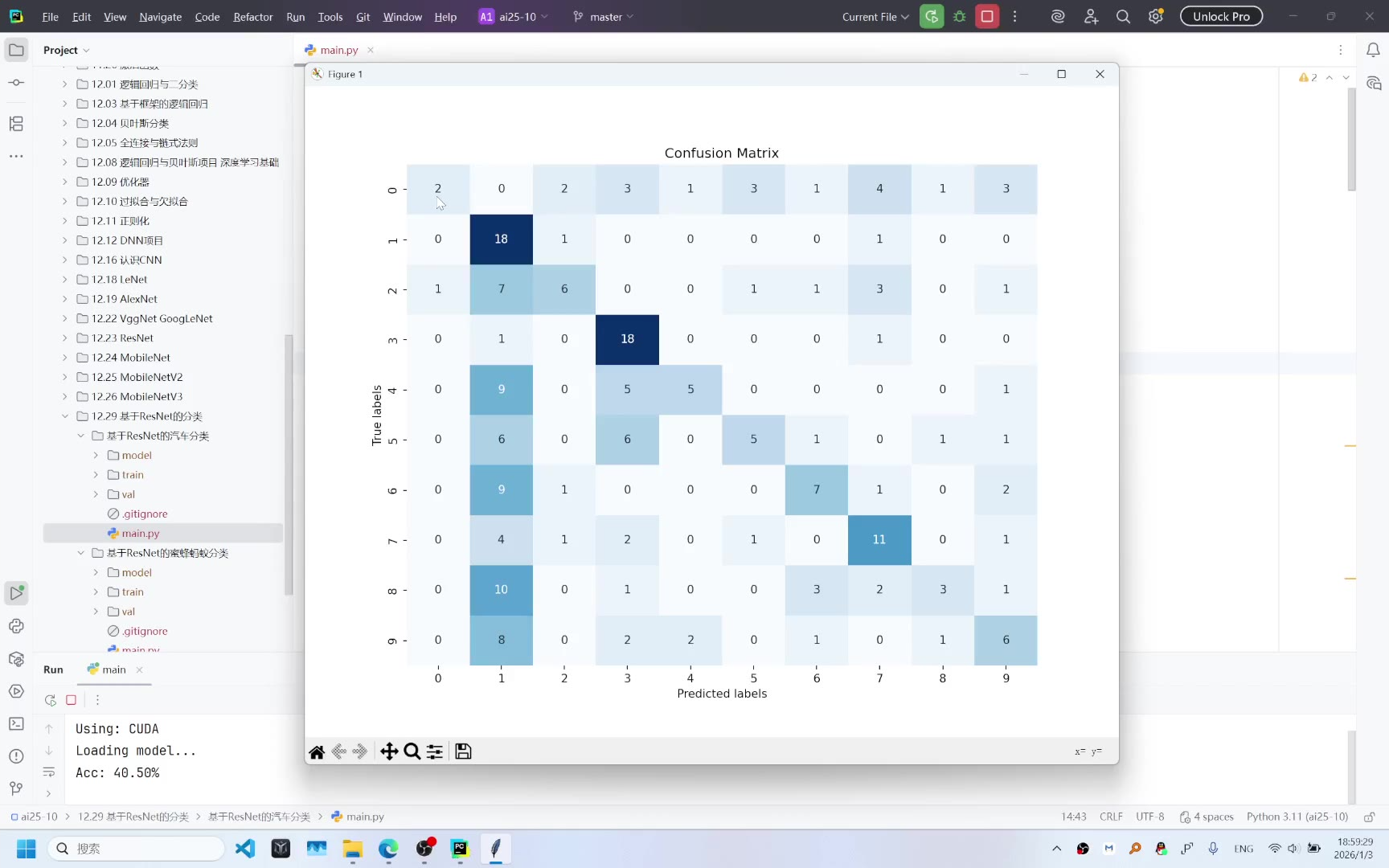
Task: Open the Configure subplots sliders icon
Action: pyautogui.click(x=435, y=751)
